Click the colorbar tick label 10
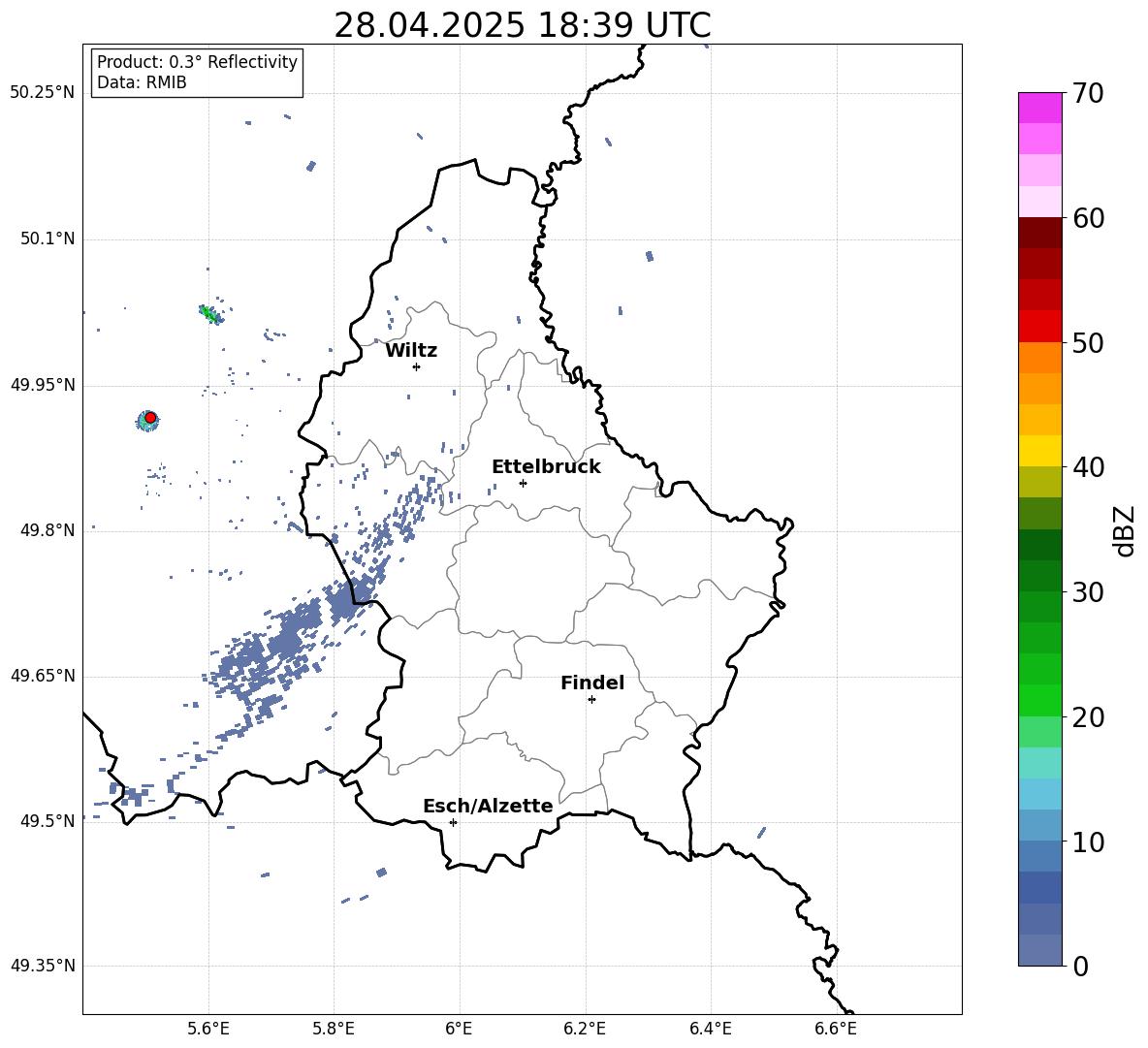Image resolution: width=1148 pixels, height=1048 pixels. [1088, 842]
